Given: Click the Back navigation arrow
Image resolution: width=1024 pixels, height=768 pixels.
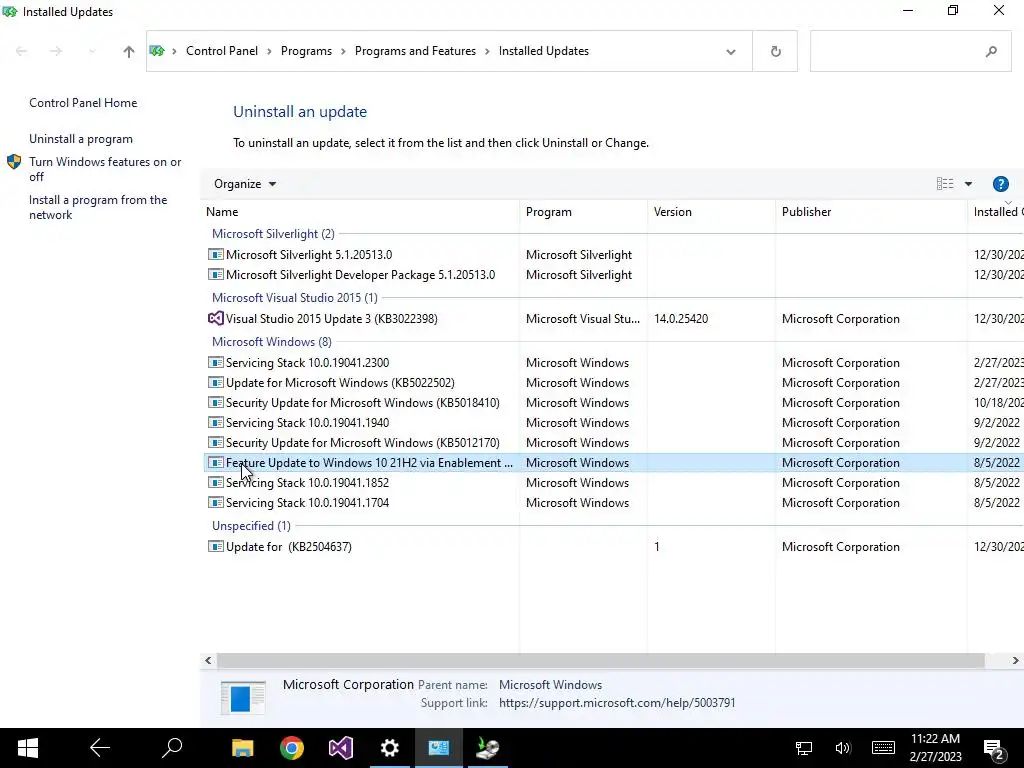Looking at the screenshot, I should click(21, 51).
